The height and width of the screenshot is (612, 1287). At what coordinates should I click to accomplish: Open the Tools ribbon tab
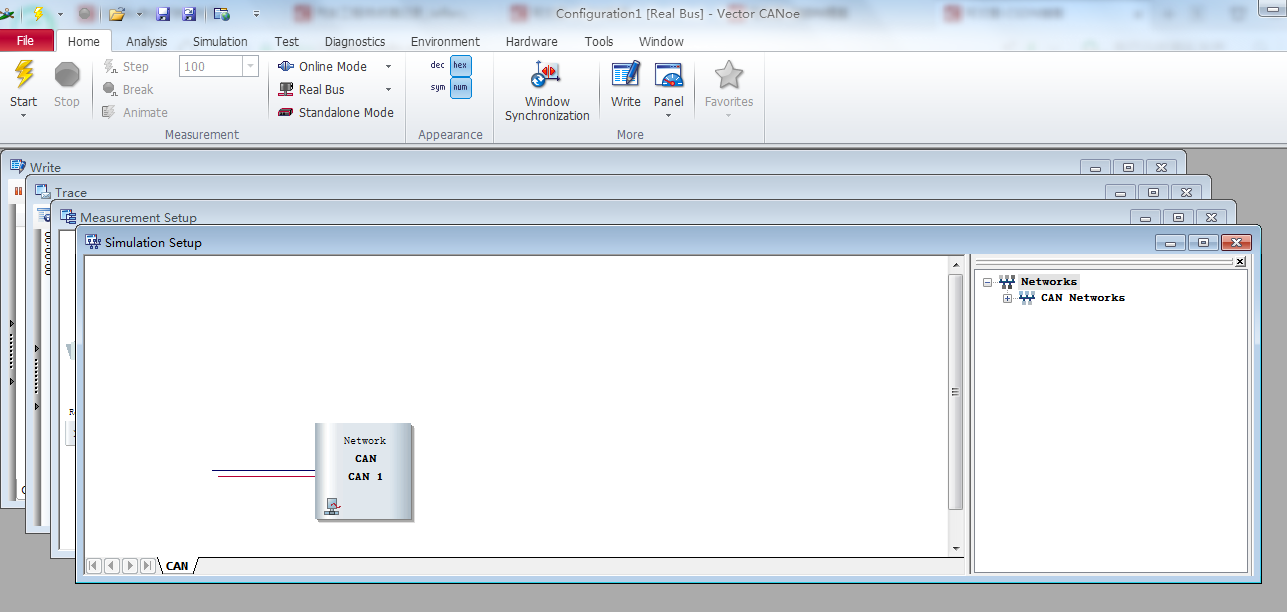click(x=599, y=42)
